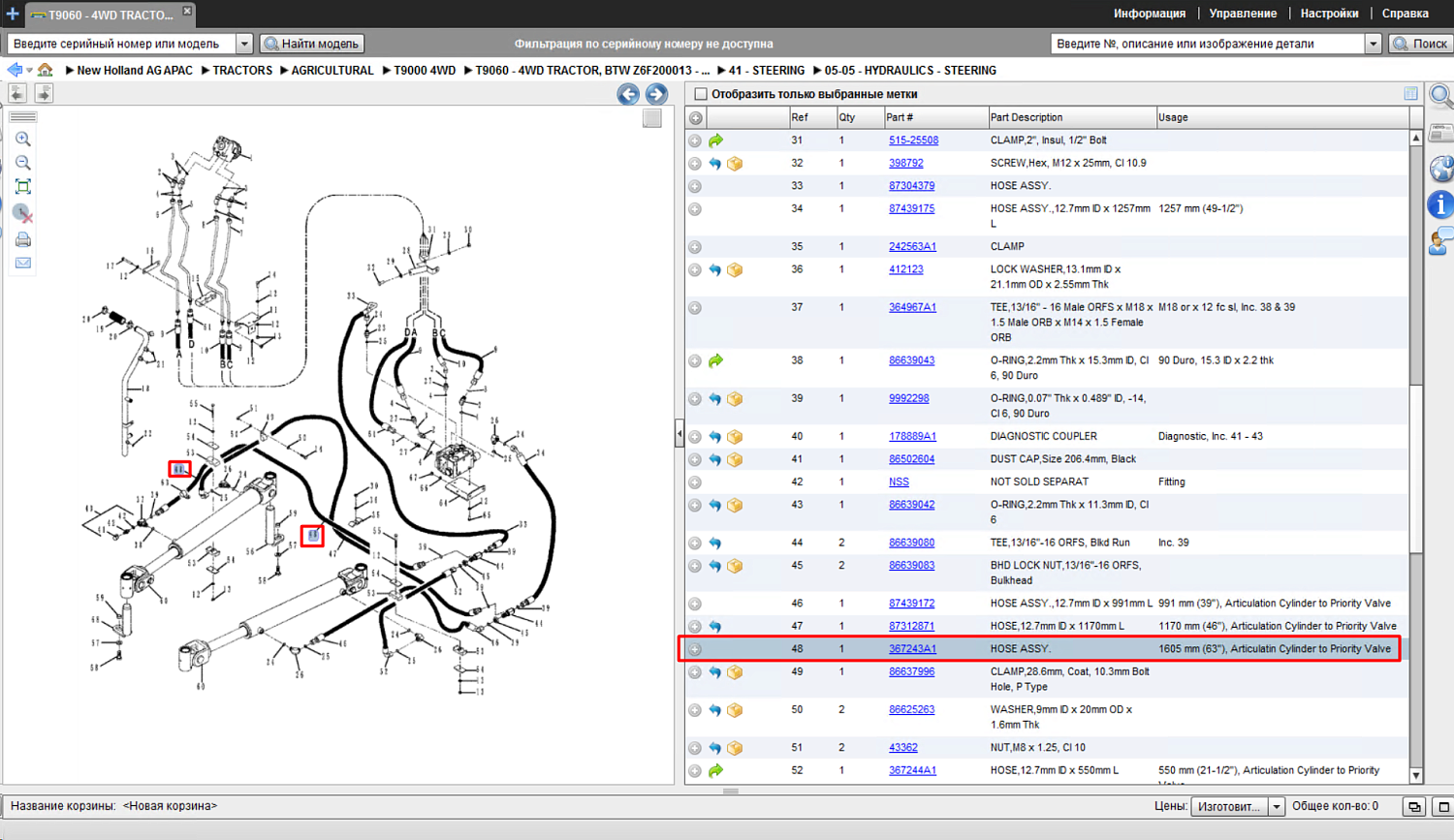Screen dimensions: 1454x840
Task: Add Ref 33 hose assembly with plus icon
Action: pos(695,186)
